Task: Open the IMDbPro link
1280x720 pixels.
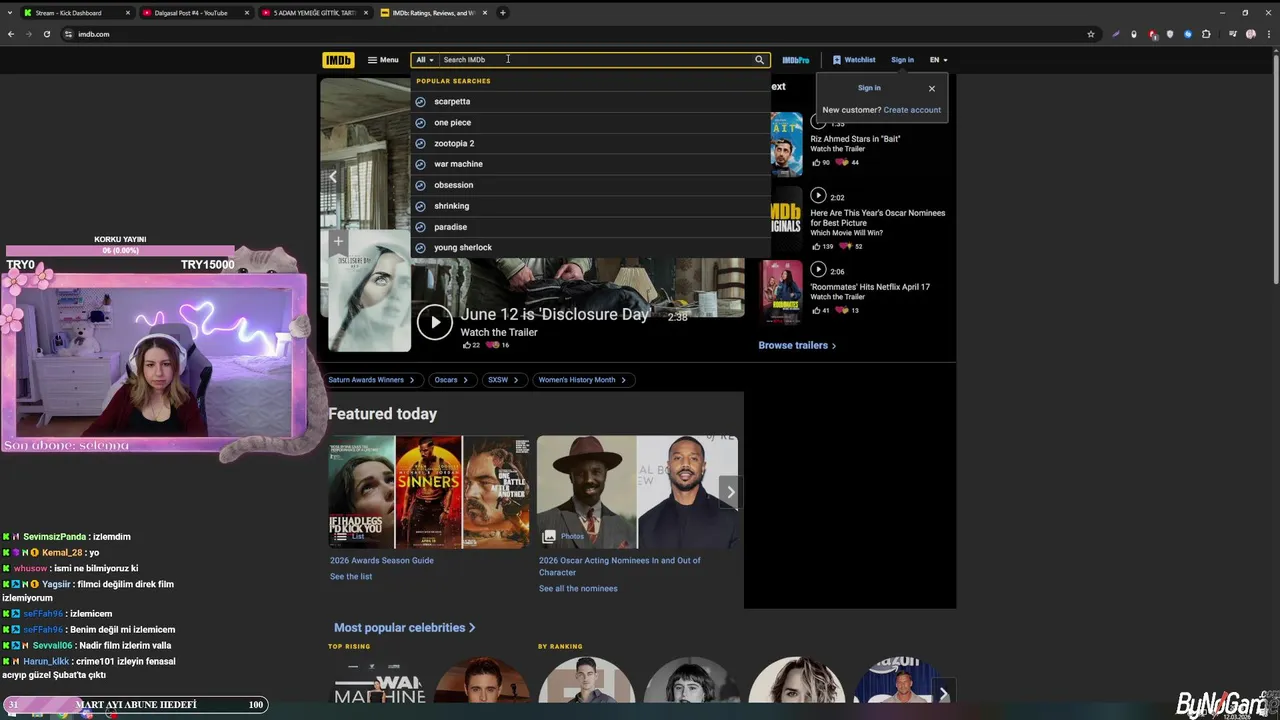Action: pyautogui.click(x=796, y=60)
